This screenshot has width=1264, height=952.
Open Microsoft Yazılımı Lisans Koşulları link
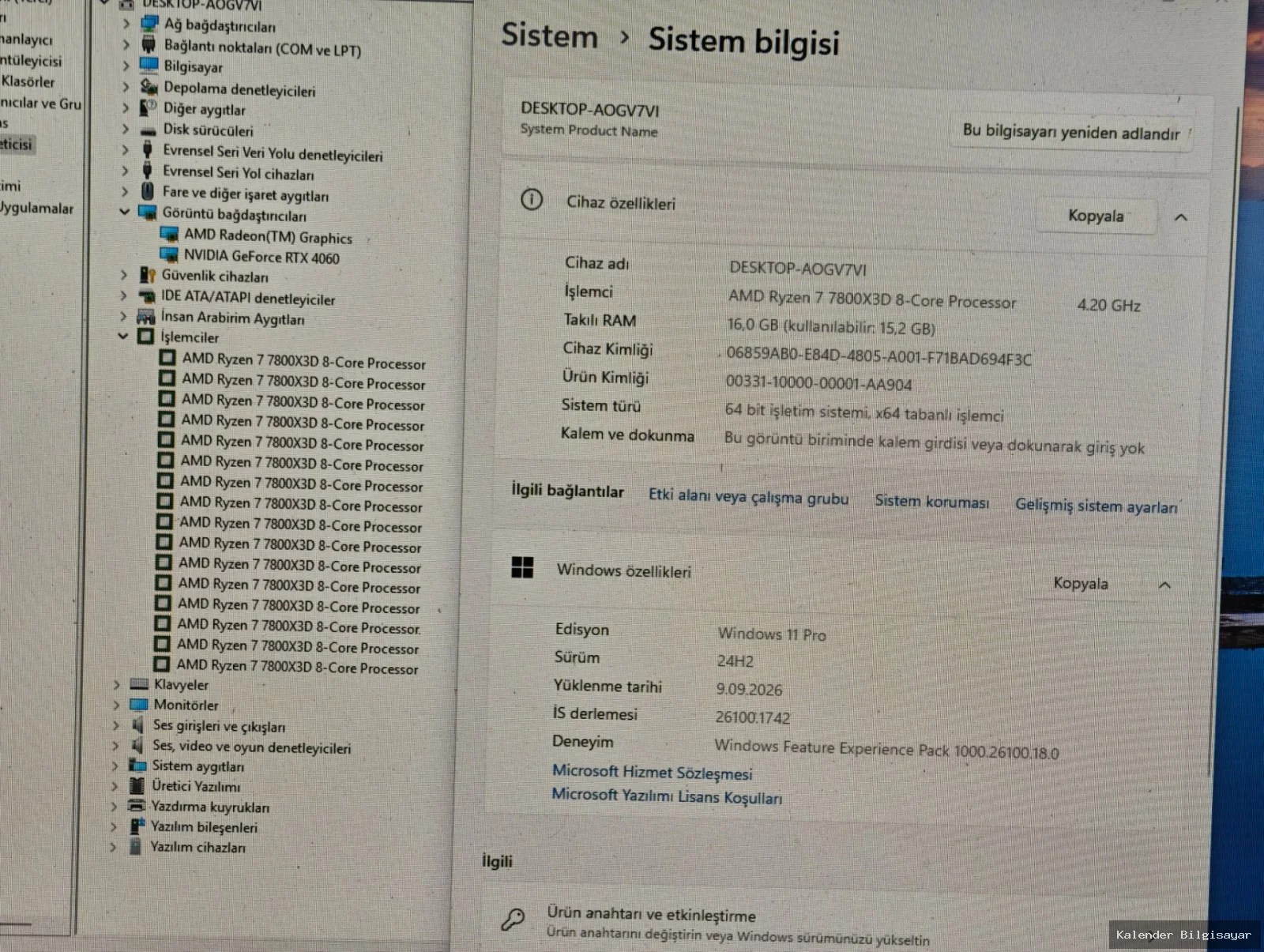coord(668,796)
